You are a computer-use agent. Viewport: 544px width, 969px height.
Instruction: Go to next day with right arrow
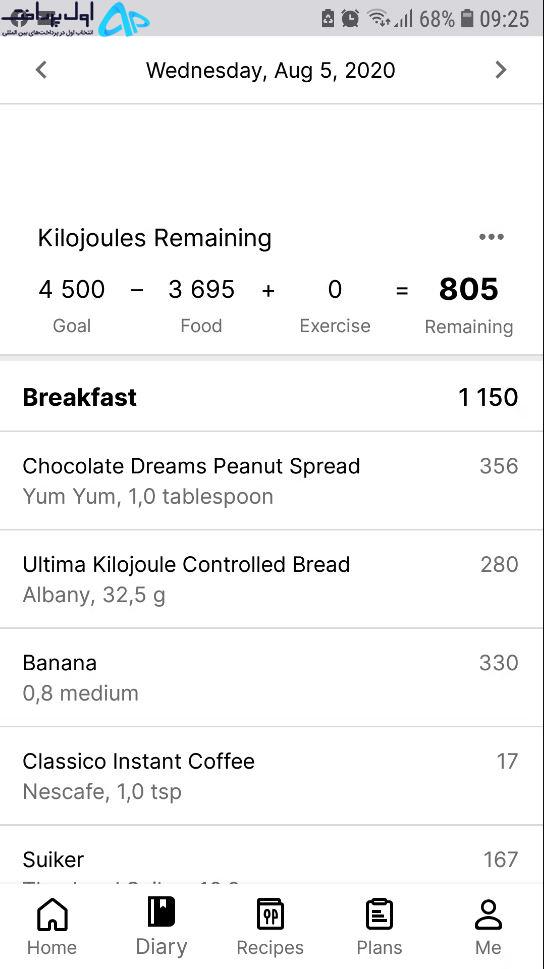501,70
